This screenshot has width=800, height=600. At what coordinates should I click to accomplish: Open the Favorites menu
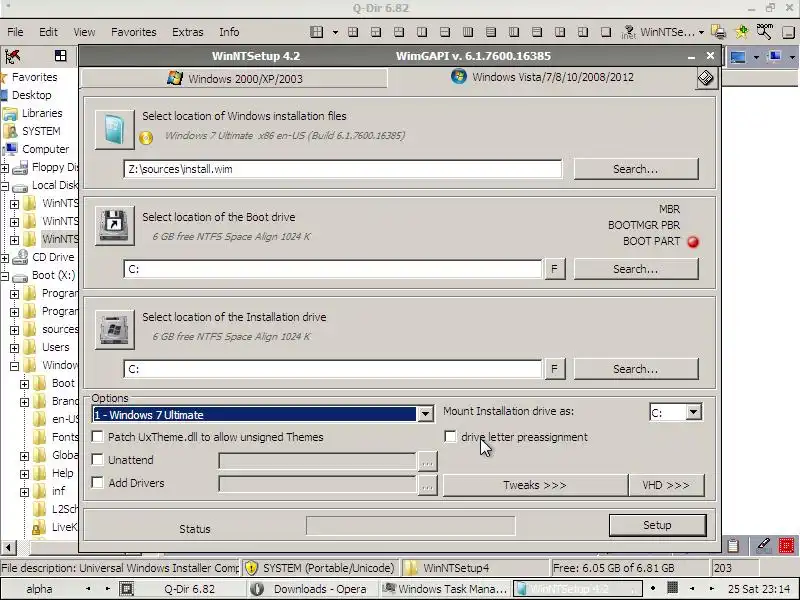tap(134, 32)
